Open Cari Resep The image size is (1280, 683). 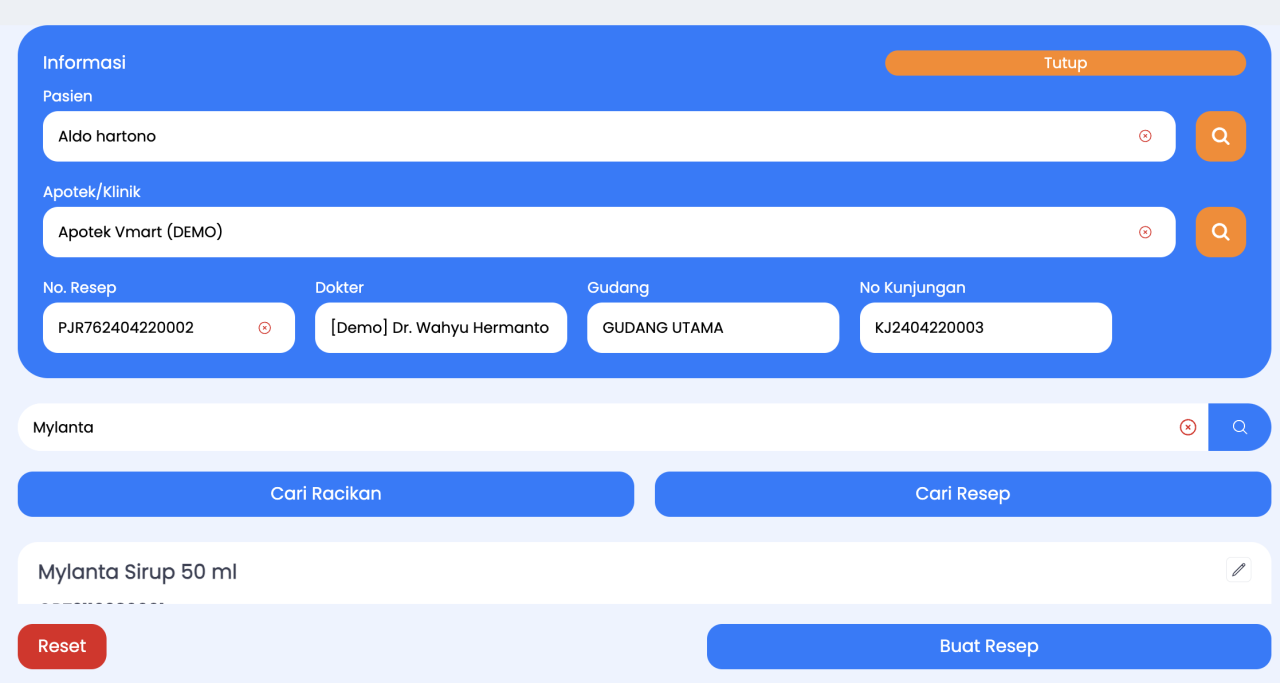[x=962, y=494]
